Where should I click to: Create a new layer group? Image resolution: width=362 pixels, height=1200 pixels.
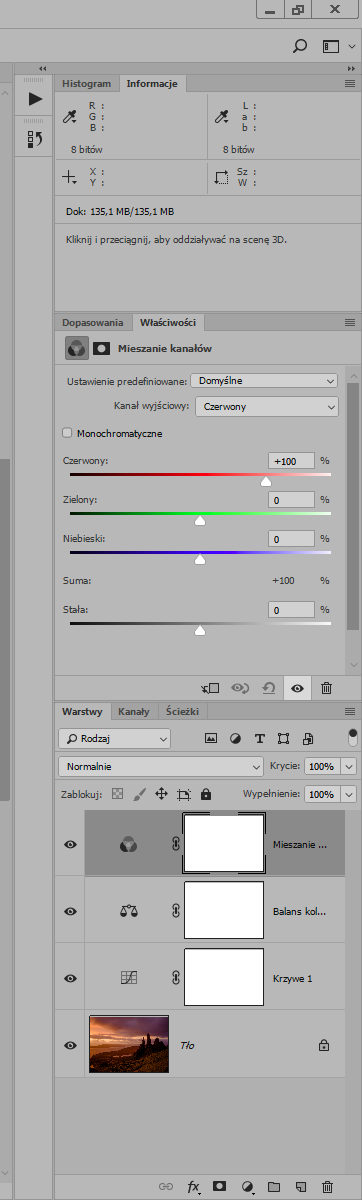pyautogui.click(x=274, y=1187)
